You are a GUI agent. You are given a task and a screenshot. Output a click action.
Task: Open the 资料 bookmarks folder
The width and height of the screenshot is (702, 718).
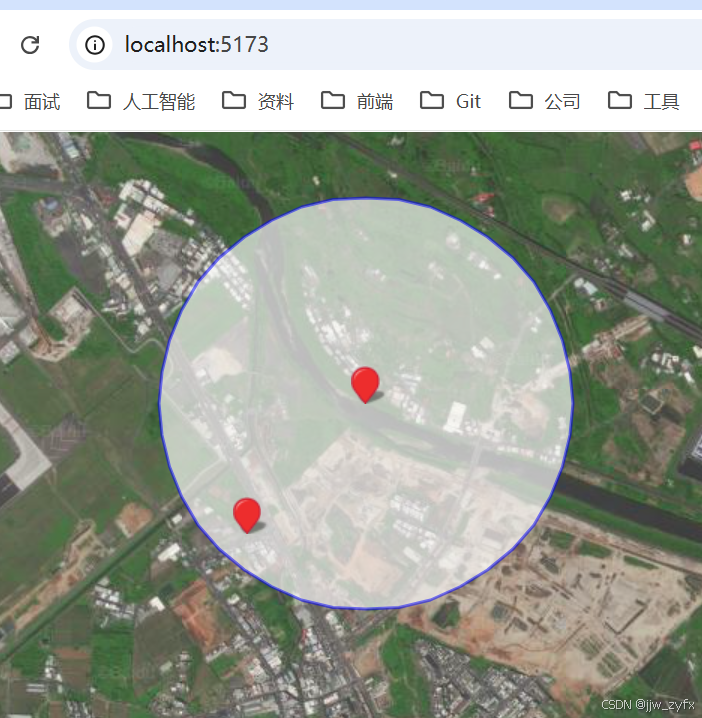click(258, 101)
